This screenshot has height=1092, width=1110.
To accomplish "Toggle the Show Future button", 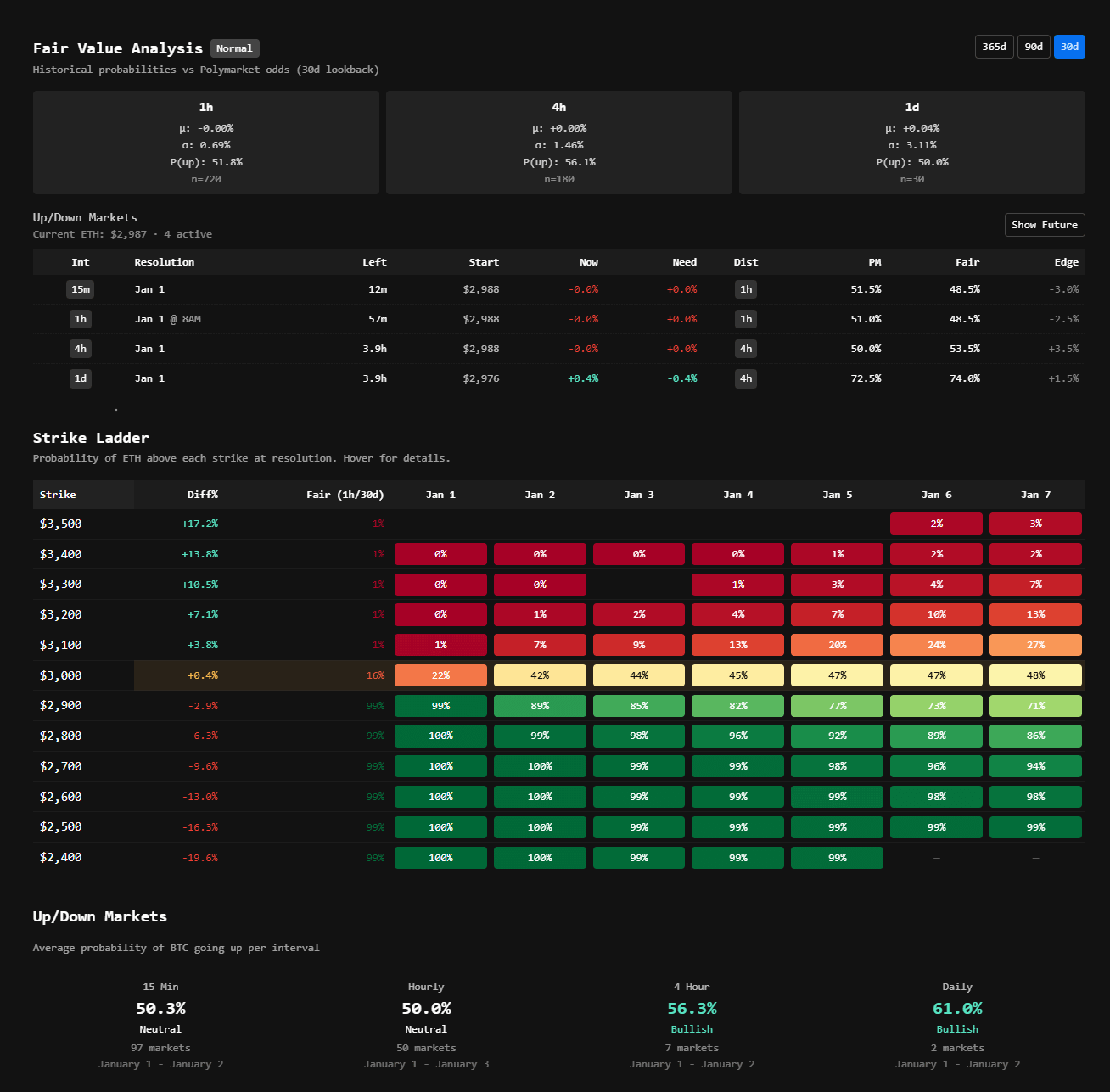I will click(1044, 225).
